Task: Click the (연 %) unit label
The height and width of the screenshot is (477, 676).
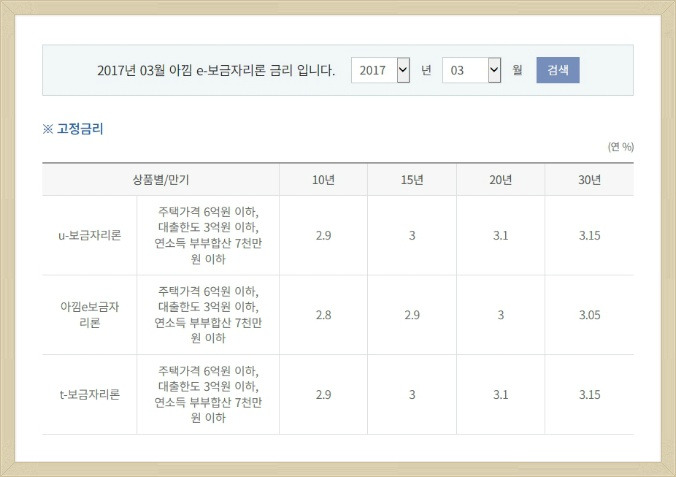Action: pos(621,147)
